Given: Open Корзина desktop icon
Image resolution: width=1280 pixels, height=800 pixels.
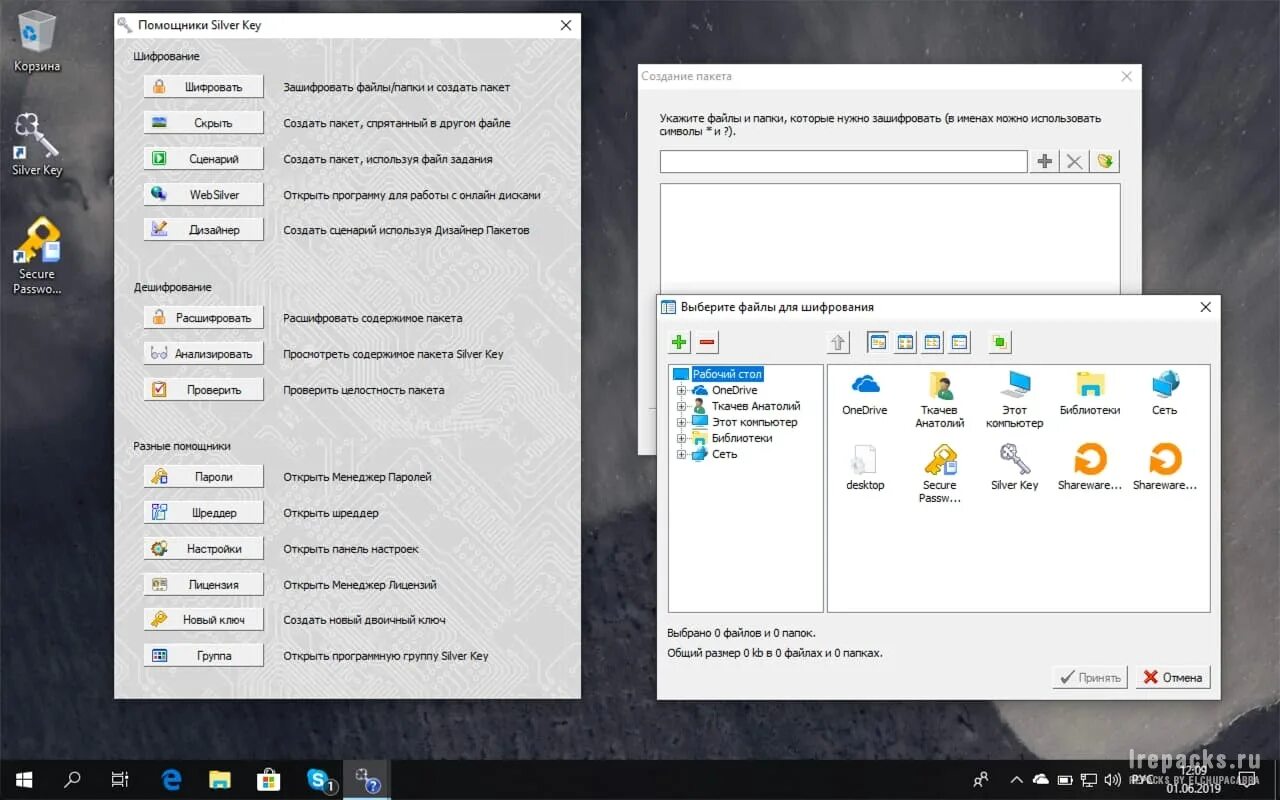Looking at the screenshot, I should 37,42.
